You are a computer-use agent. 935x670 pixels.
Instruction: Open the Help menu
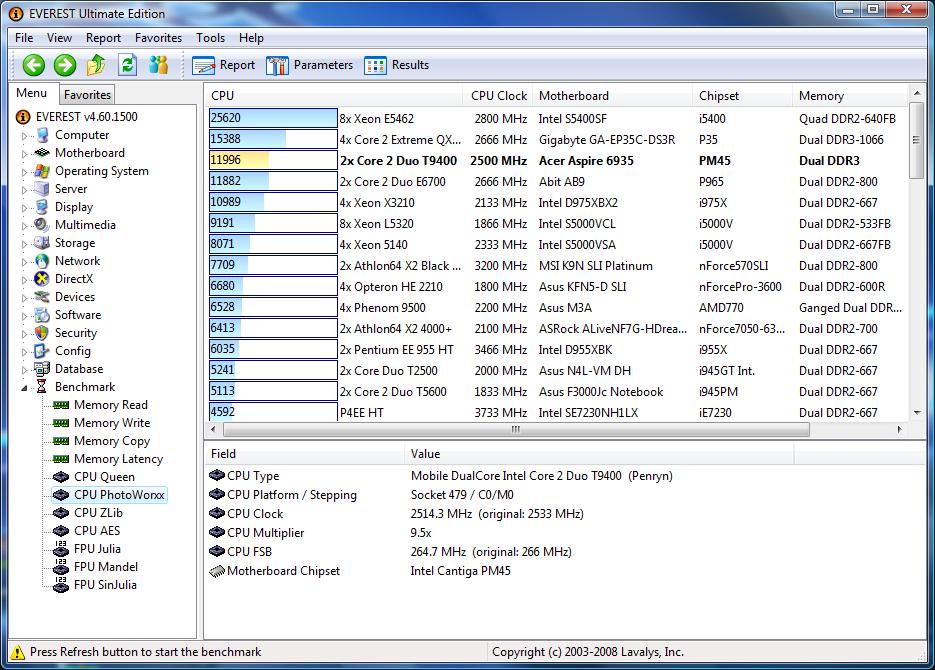(x=251, y=38)
